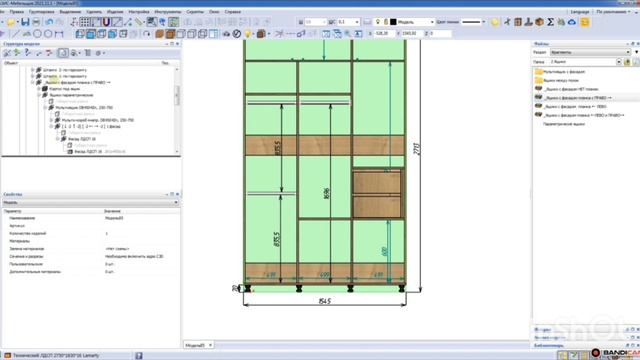
Task: Click the green arrows icon in structure panel
Action: click(17, 53)
